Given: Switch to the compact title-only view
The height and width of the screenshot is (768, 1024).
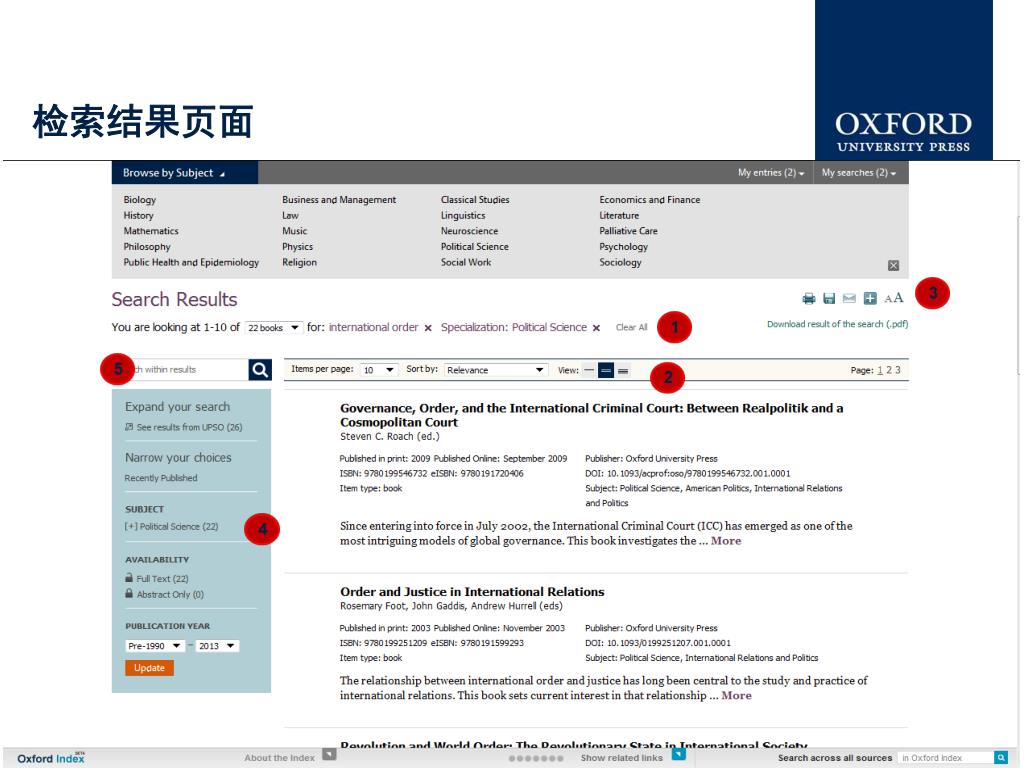Looking at the screenshot, I should click(589, 370).
